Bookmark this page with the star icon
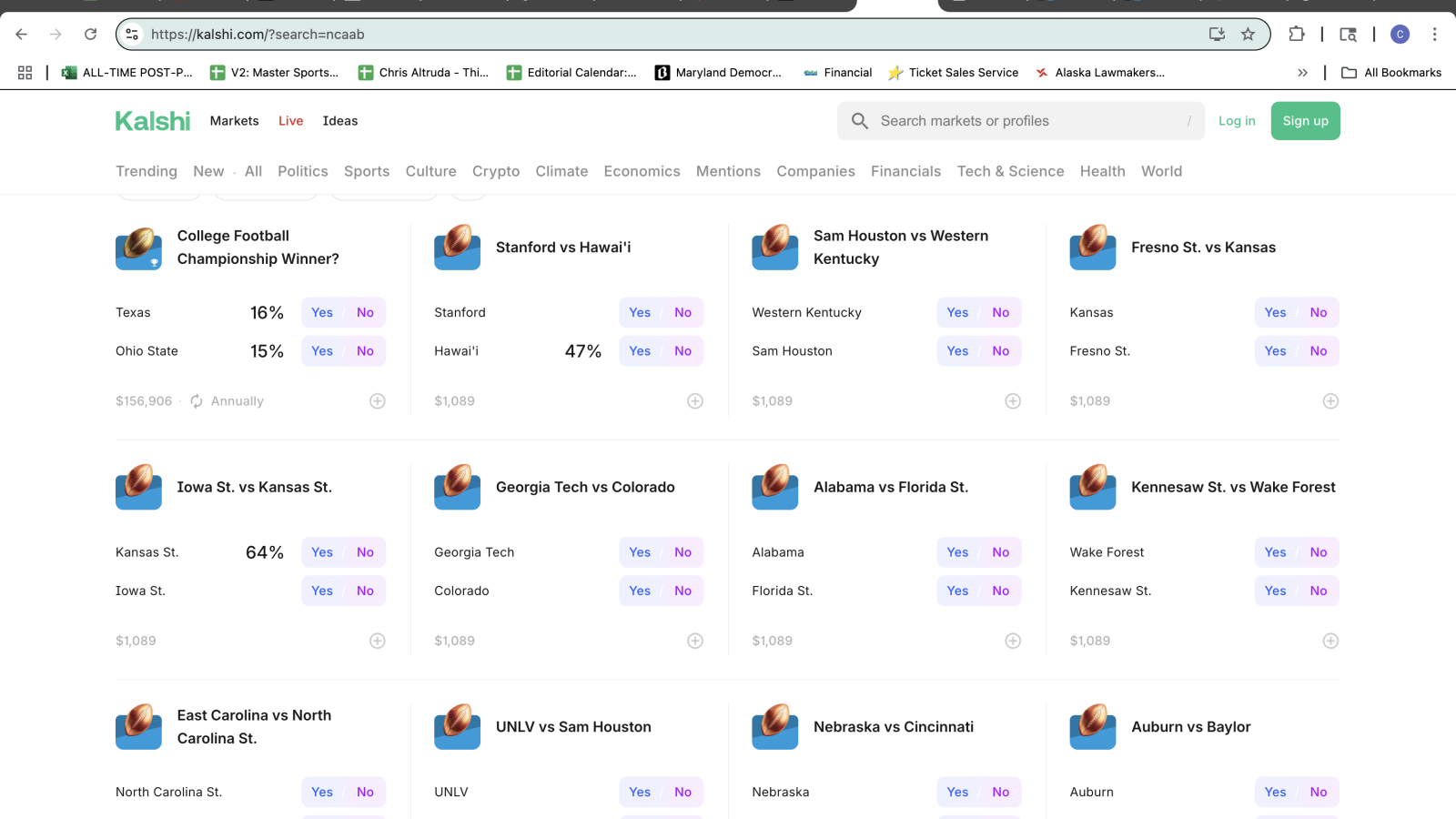This screenshot has height=819, width=1456. [1248, 35]
